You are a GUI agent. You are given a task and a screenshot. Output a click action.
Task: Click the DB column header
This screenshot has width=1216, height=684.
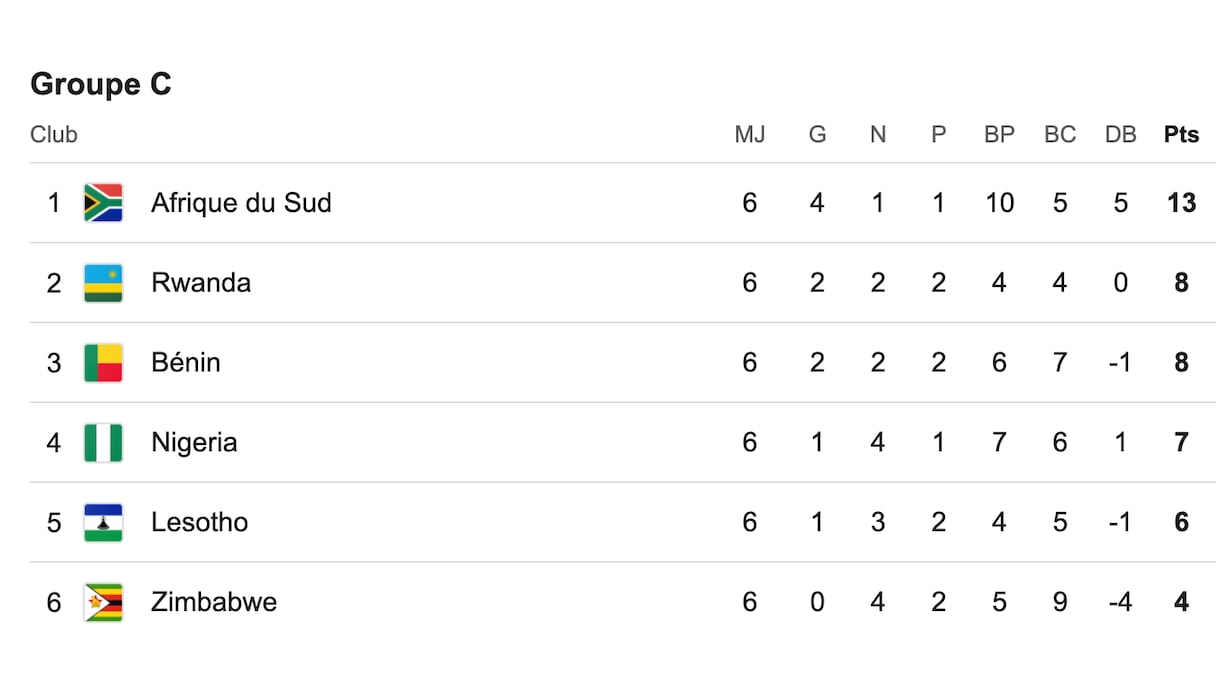coord(1120,135)
